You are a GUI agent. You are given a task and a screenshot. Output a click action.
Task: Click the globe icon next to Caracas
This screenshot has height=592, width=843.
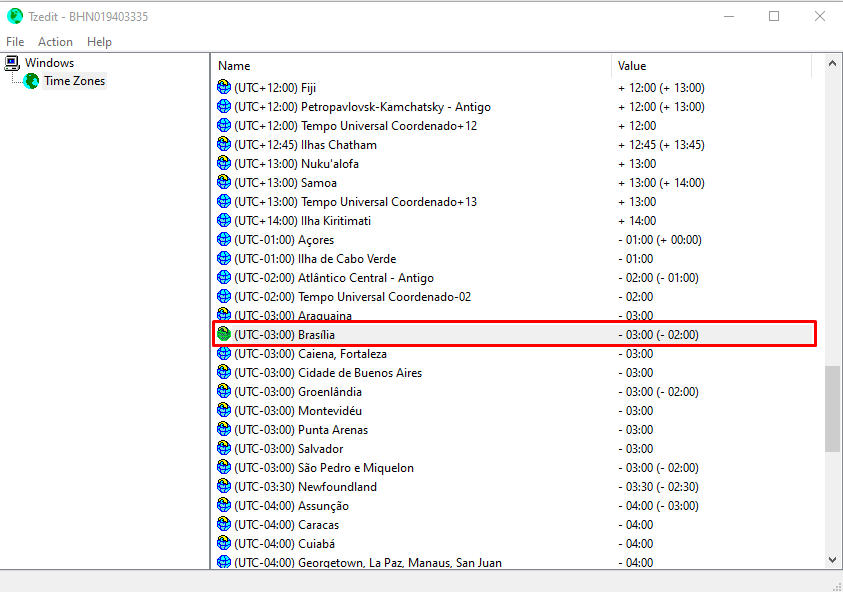pos(224,524)
